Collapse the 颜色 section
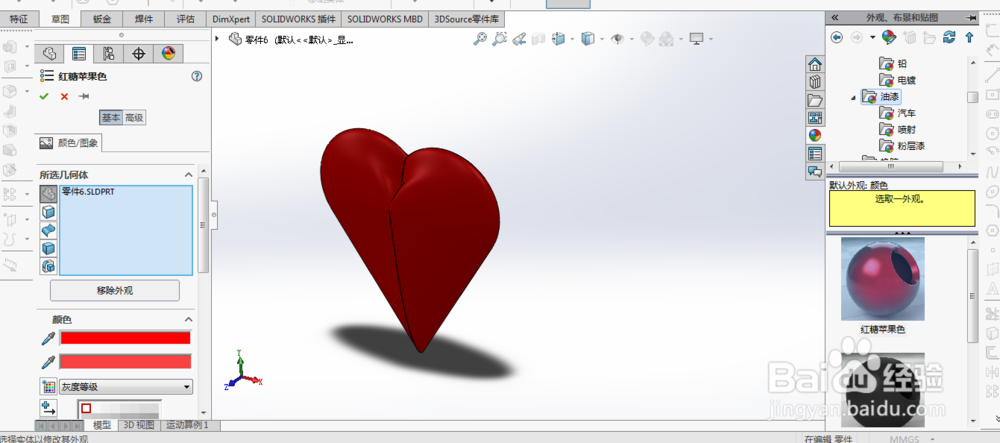This screenshot has width=1000, height=443. point(189,319)
